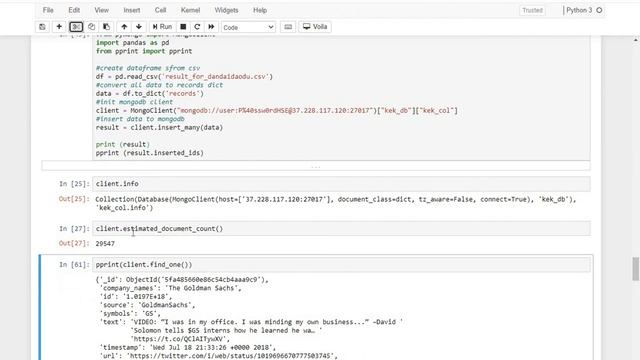Click the twitter.com url in output
The width and height of the screenshot is (640, 360).
[x=232, y=356]
